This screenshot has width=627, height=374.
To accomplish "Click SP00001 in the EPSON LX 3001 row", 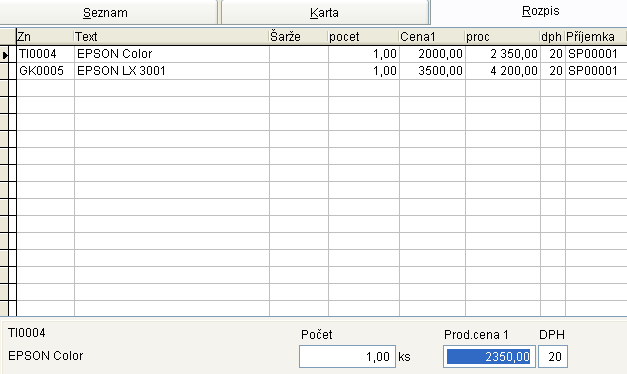I will point(596,71).
